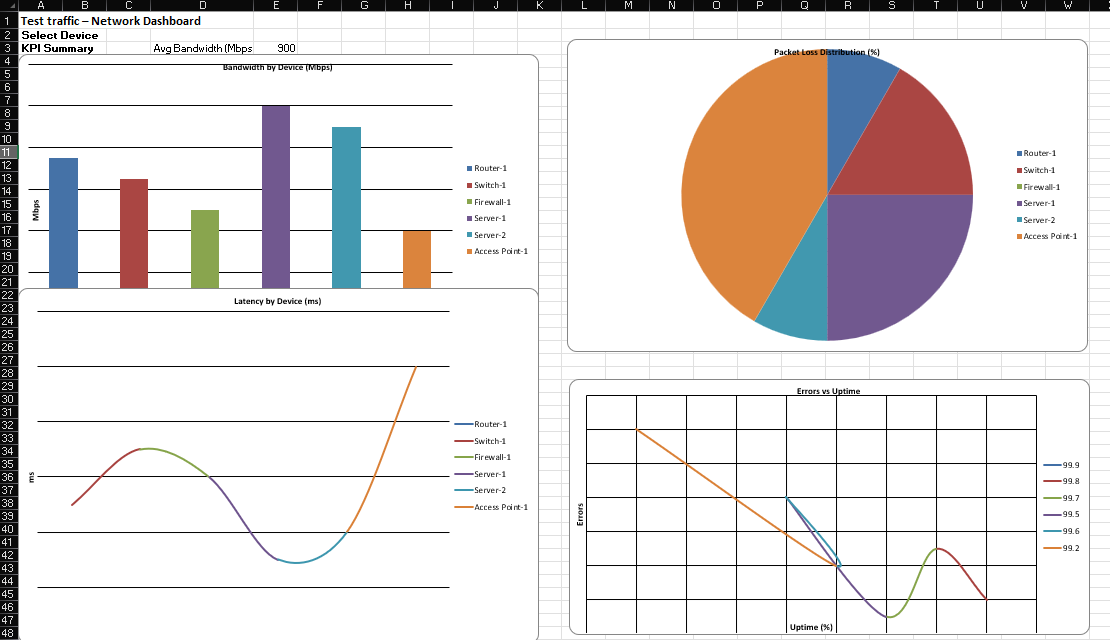
Task: Click the "Packet Loss Distribution (%)" chart title
Action: click(828, 52)
